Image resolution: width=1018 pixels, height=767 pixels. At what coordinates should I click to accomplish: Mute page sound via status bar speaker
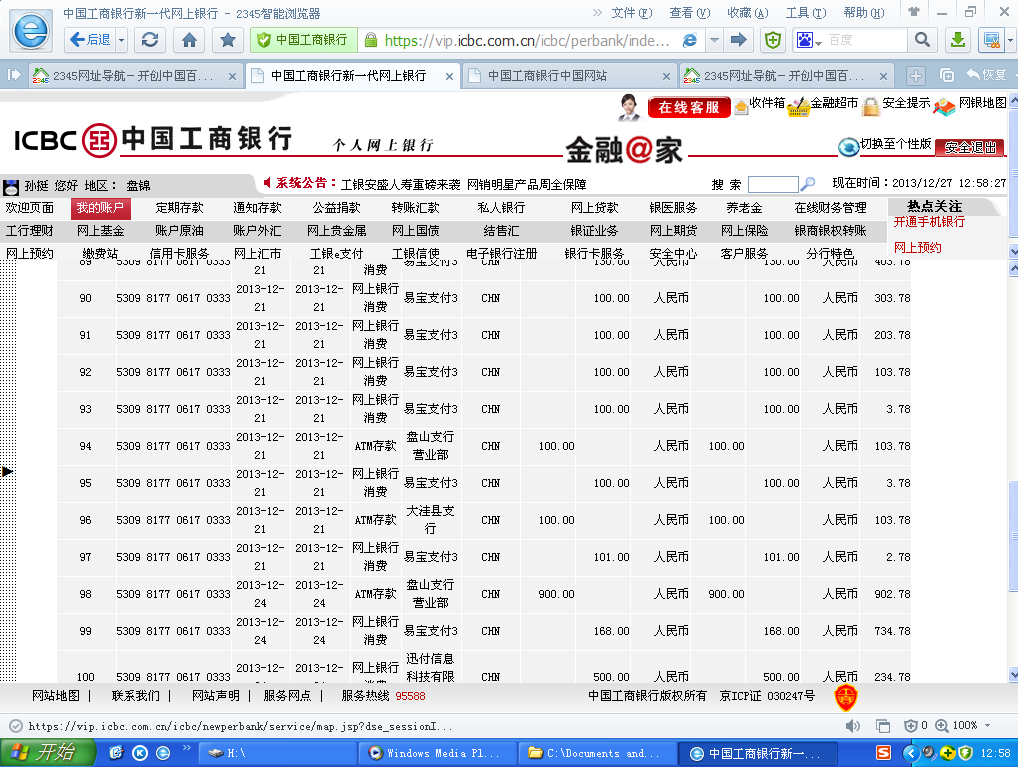pos(852,725)
